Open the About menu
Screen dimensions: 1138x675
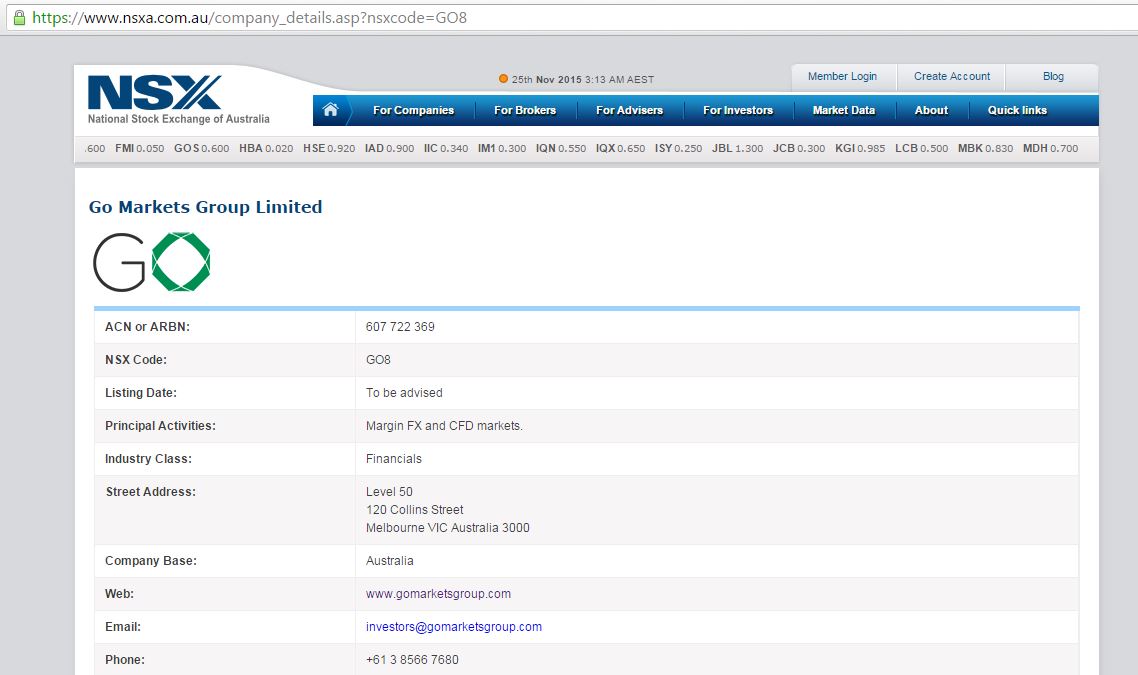click(931, 110)
